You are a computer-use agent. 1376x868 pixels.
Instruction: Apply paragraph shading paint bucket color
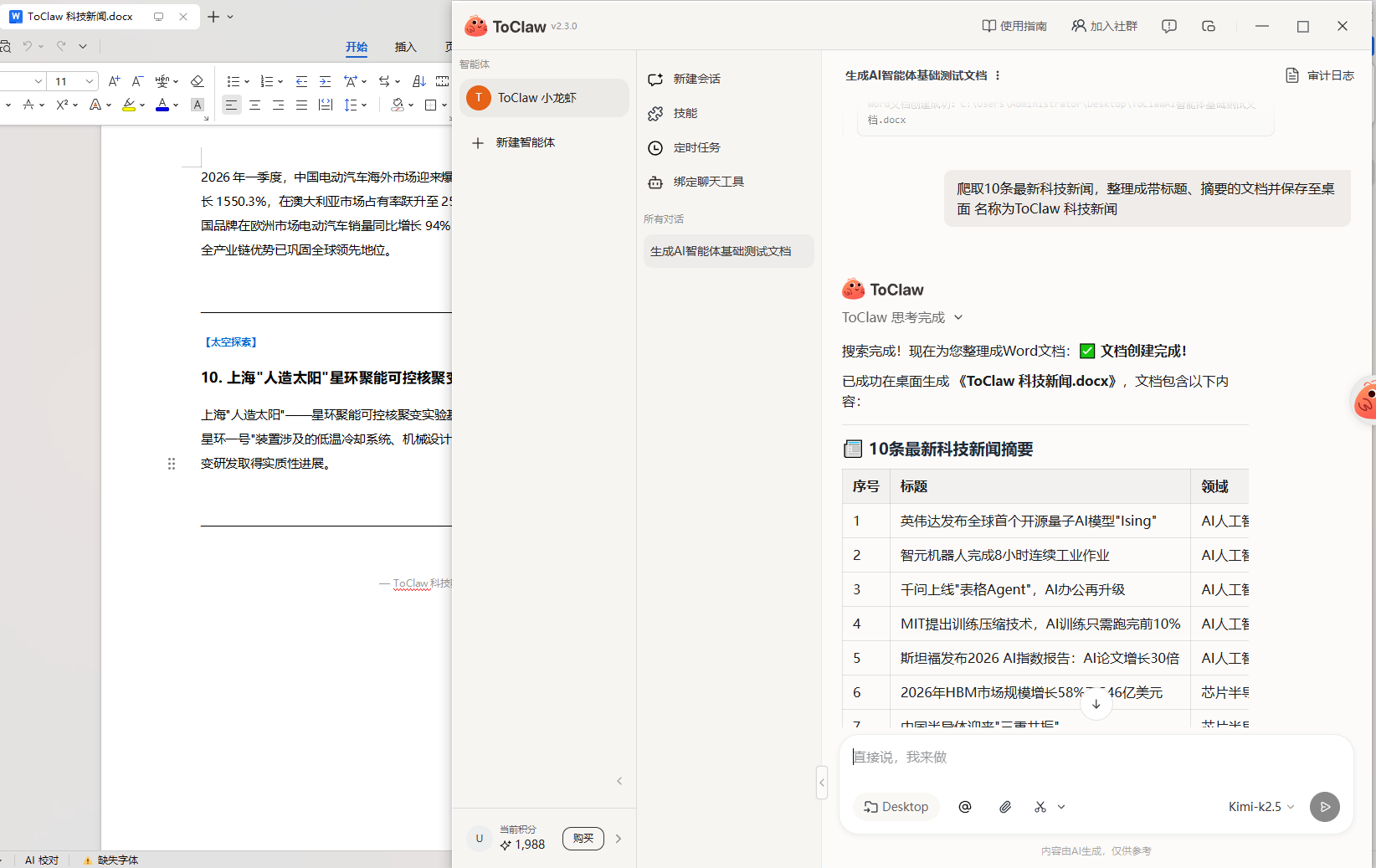click(x=398, y=105)
